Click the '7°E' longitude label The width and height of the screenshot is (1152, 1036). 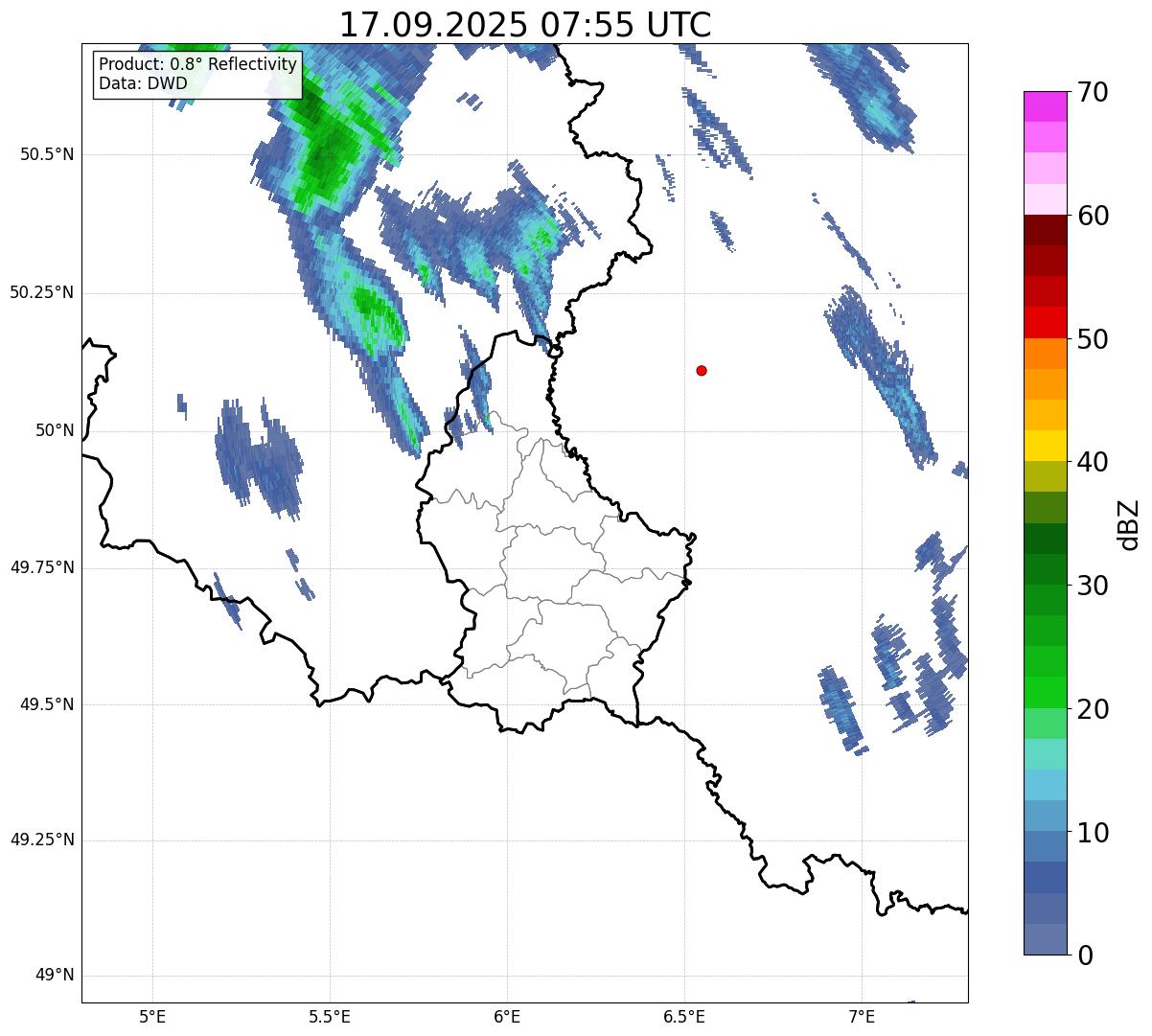click(862, 1016)
